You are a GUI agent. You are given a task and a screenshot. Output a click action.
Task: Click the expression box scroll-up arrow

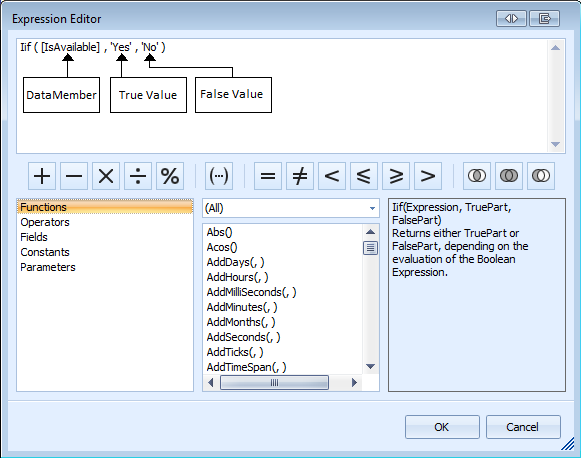pos(555,48)
